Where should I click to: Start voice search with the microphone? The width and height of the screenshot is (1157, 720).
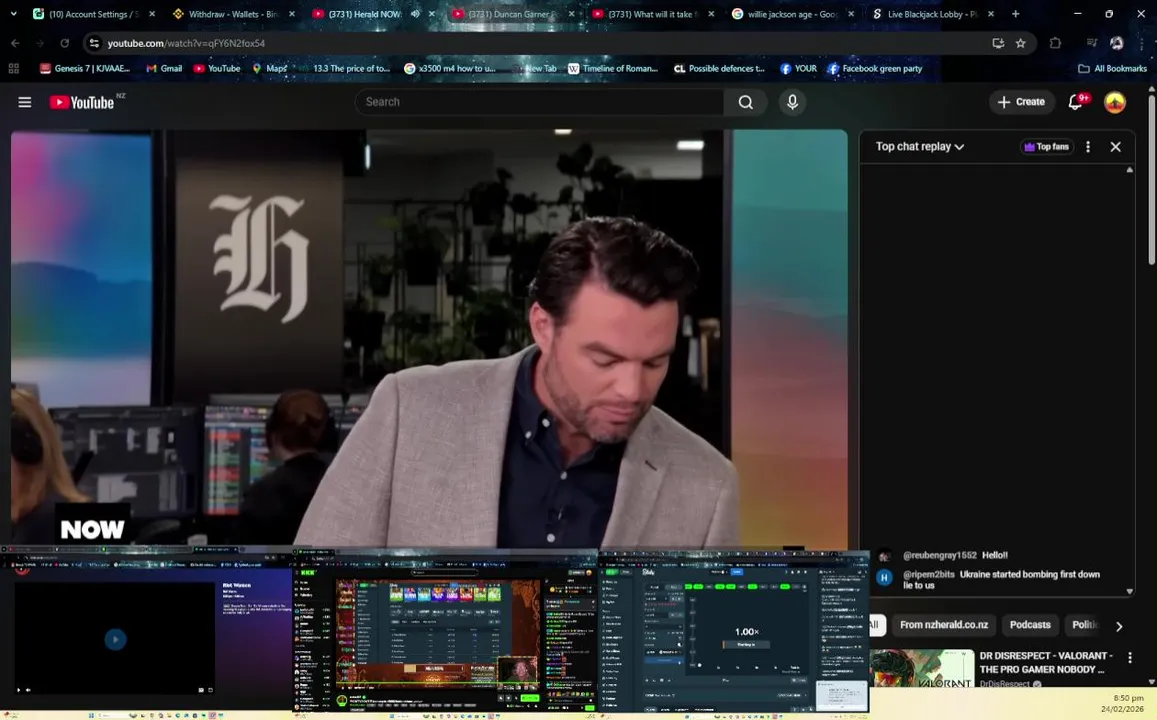click(792, 102)
